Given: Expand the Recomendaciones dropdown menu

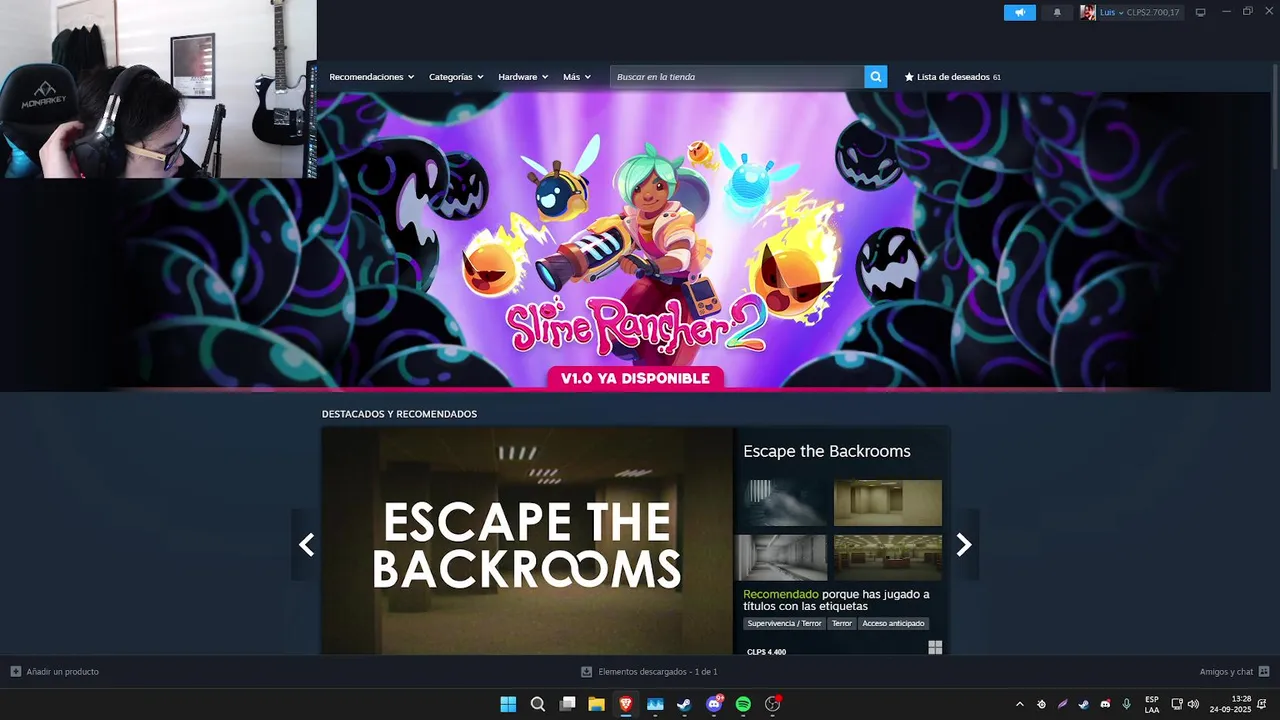Looking at the screenshot, I should coord(372,77).
